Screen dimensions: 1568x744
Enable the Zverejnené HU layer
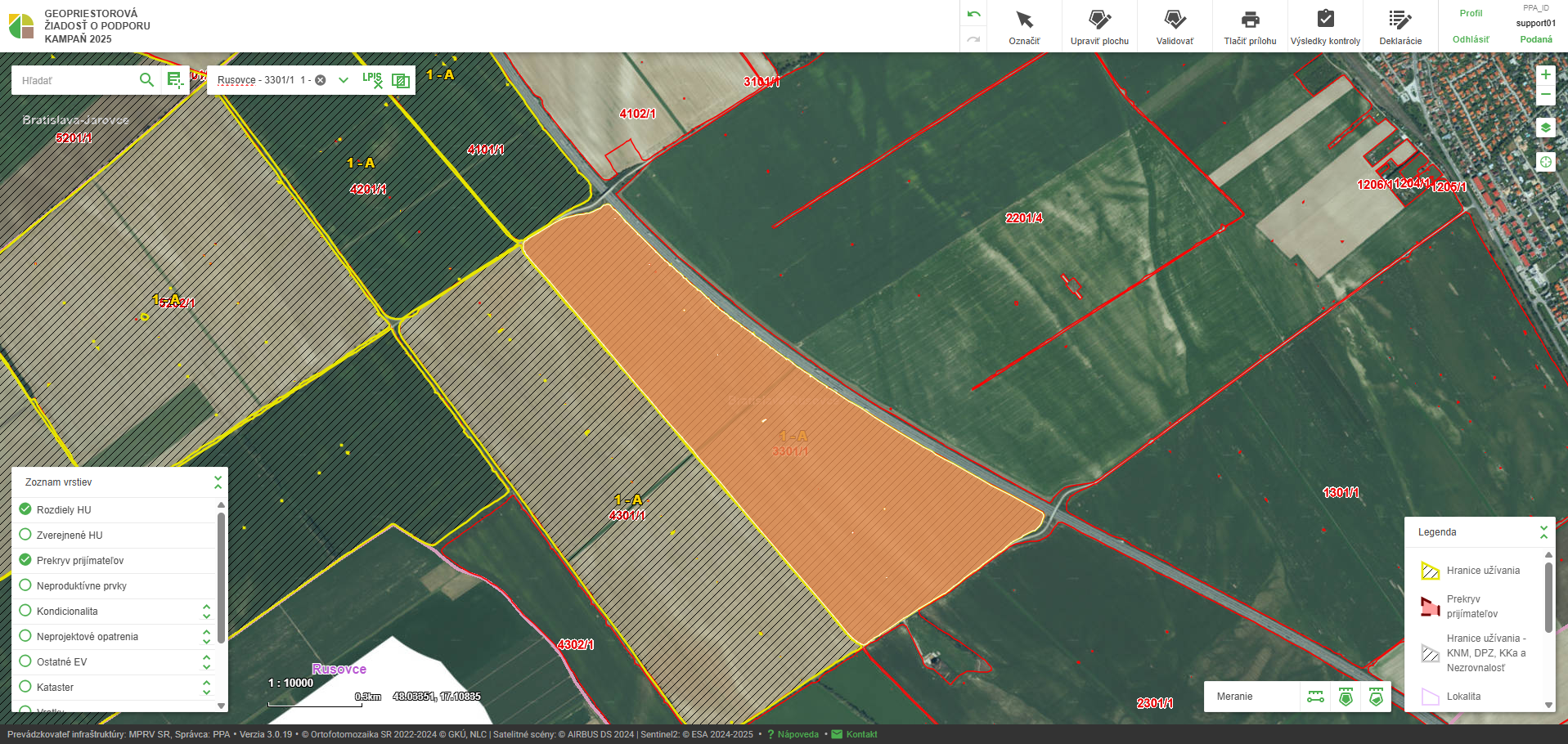tap(25, 535)
